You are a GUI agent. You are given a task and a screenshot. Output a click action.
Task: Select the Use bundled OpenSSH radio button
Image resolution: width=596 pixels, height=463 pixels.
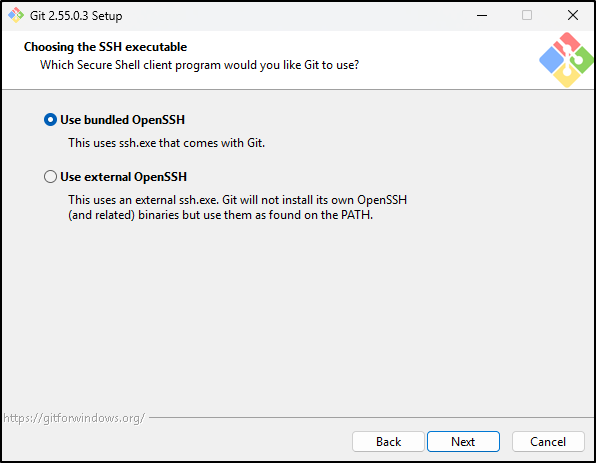pos(50,120)
